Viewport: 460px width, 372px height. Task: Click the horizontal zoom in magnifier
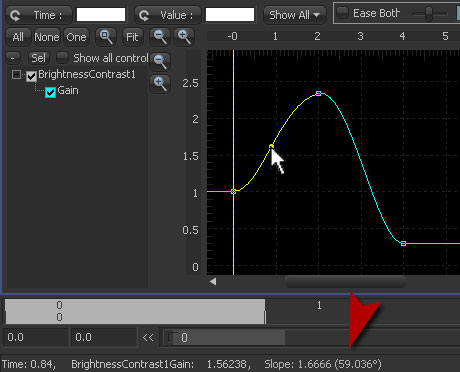184,36
